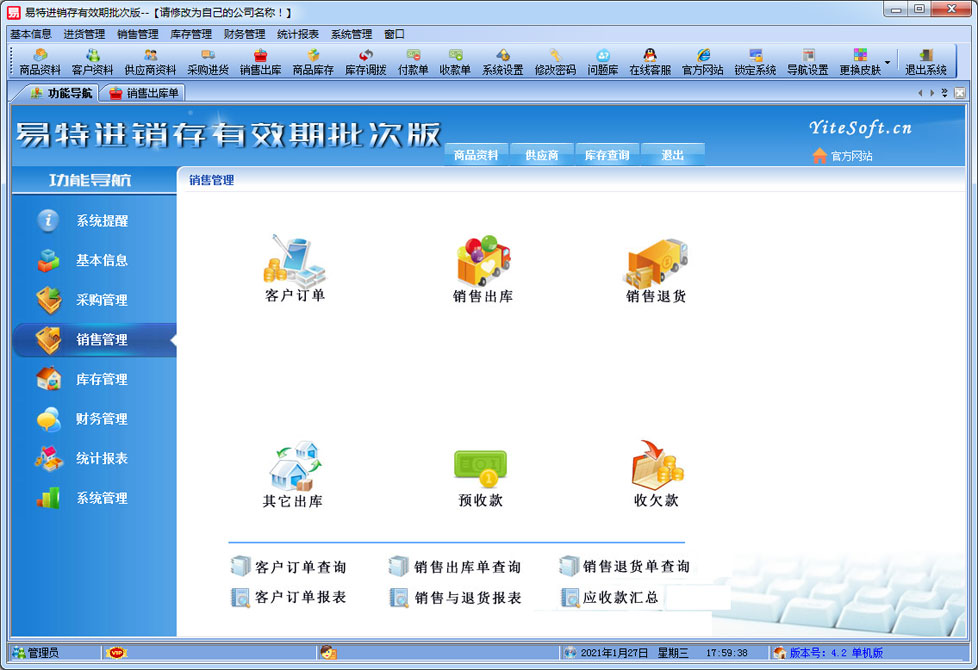Switch to the 销售出库单 tab

click(x=145, y=93)
